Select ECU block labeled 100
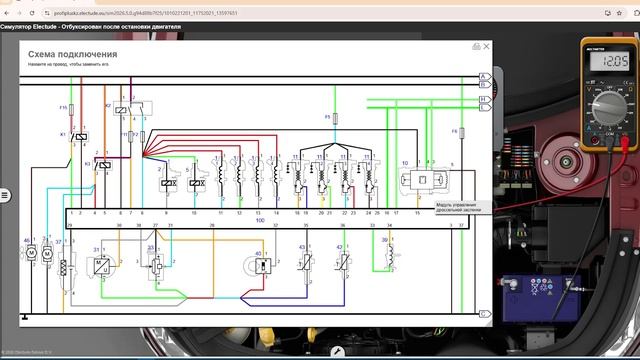Viewport: 640px width, 360px height. pyautogui.click(x=267, y=219)
